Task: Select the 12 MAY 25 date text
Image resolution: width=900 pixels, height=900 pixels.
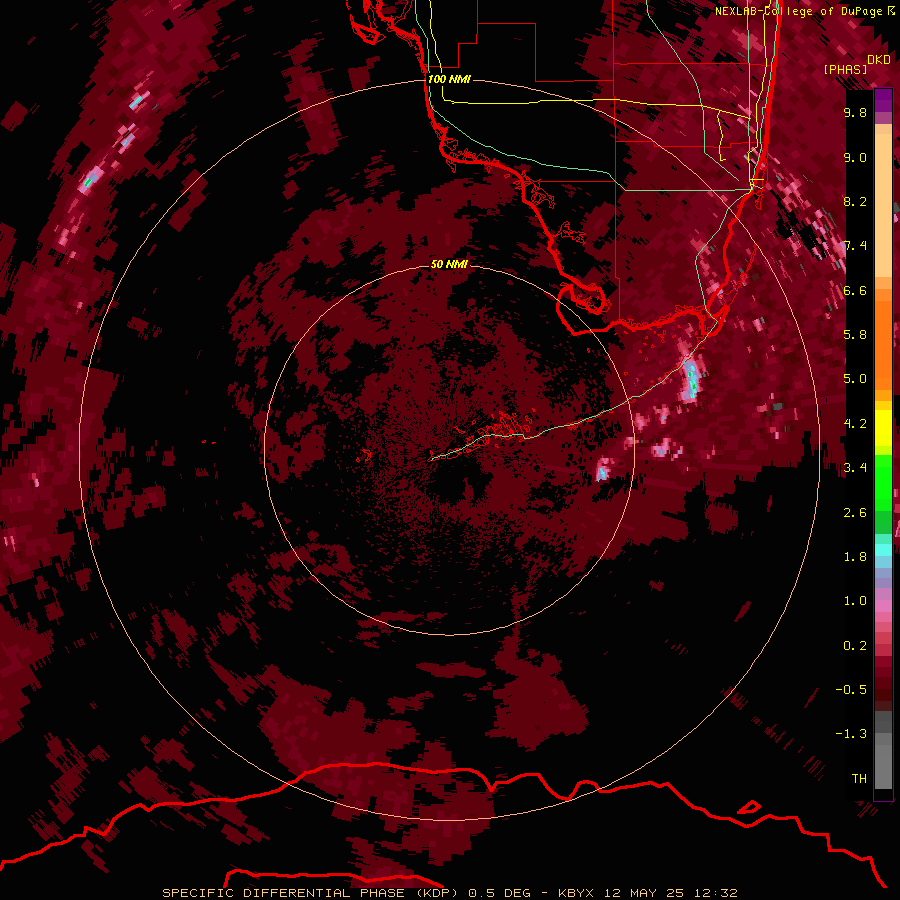Action: [x=645, y=893]
